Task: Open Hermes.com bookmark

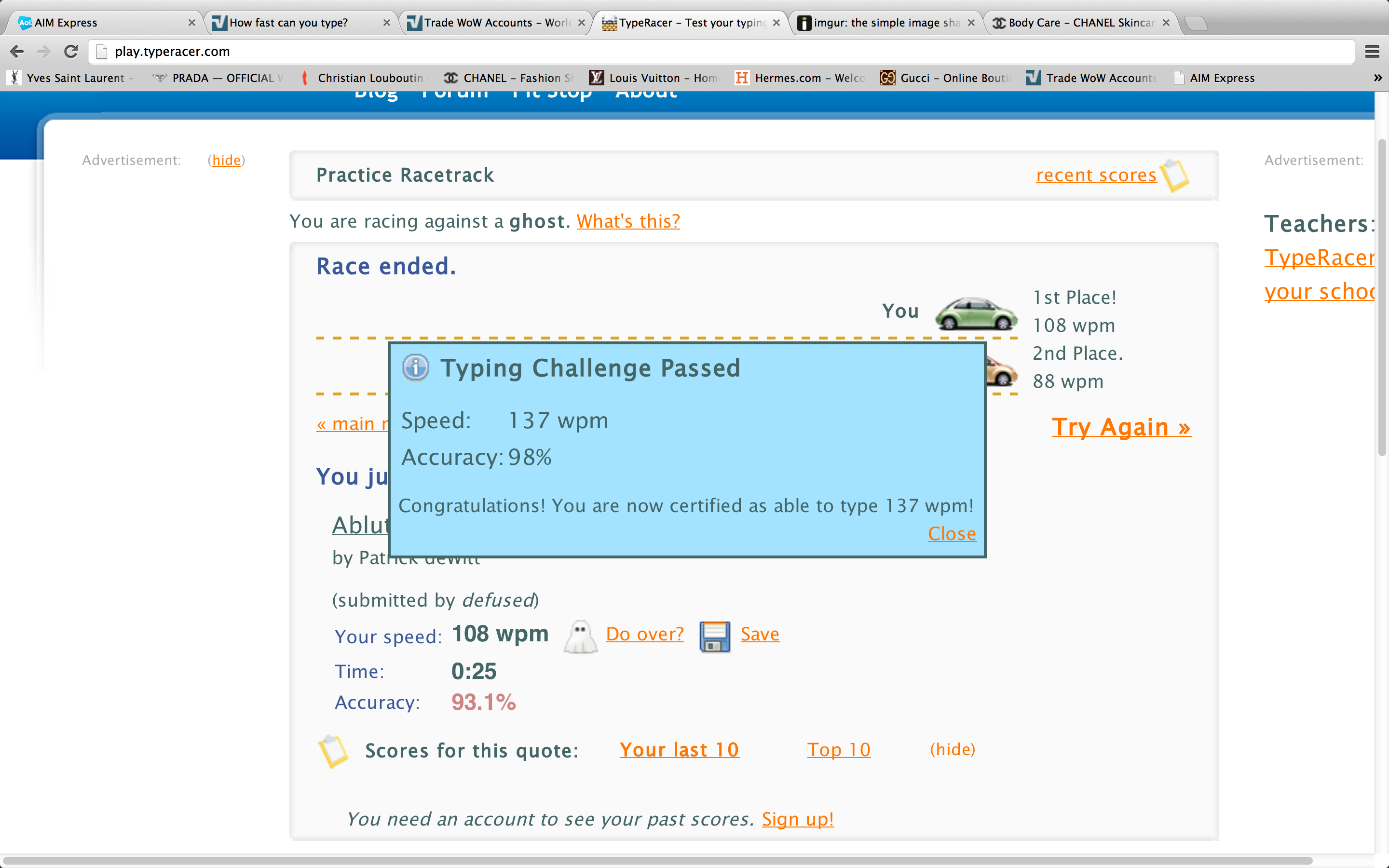Action: pos(800,78)
